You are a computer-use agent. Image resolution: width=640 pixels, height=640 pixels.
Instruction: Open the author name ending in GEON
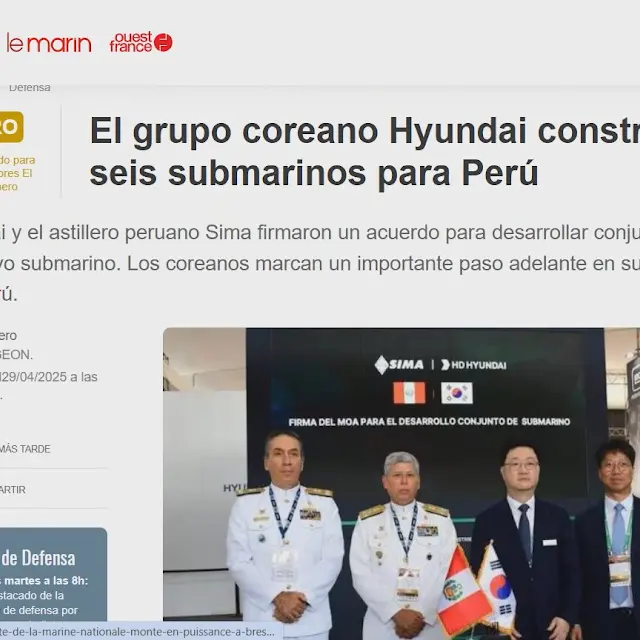[x=16, y=354]
